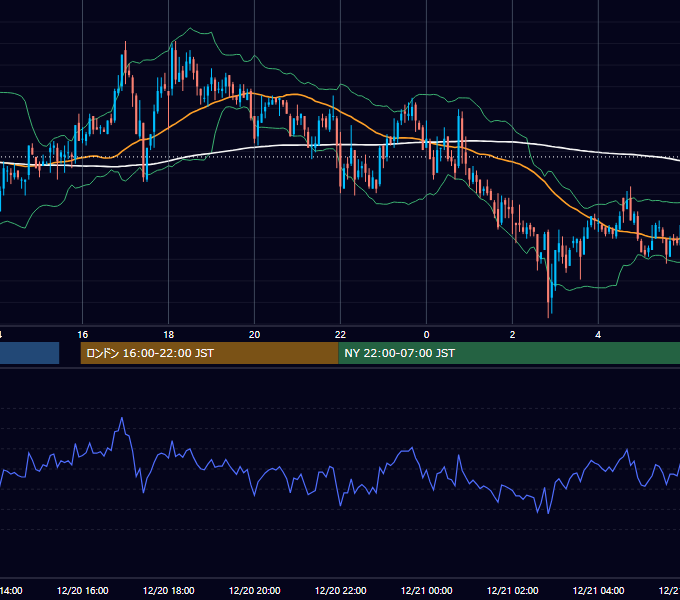Viewport: 680px width, 600px height.
Task: Click the time axis label 22
Action: coord(340,335)
